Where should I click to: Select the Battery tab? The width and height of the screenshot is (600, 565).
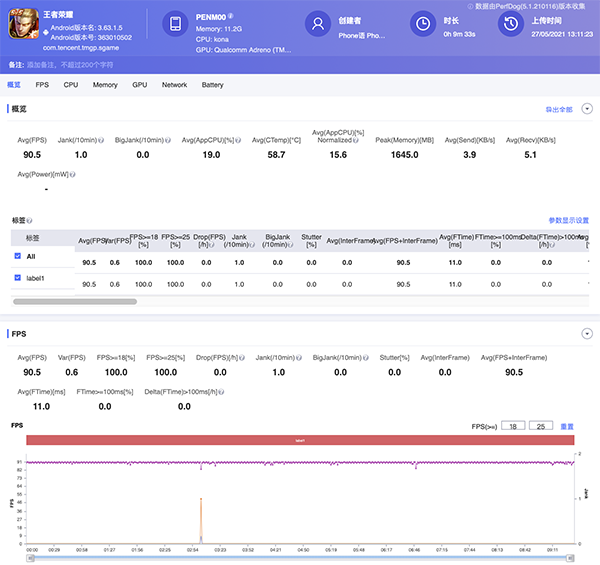click(x=212, y=85)
